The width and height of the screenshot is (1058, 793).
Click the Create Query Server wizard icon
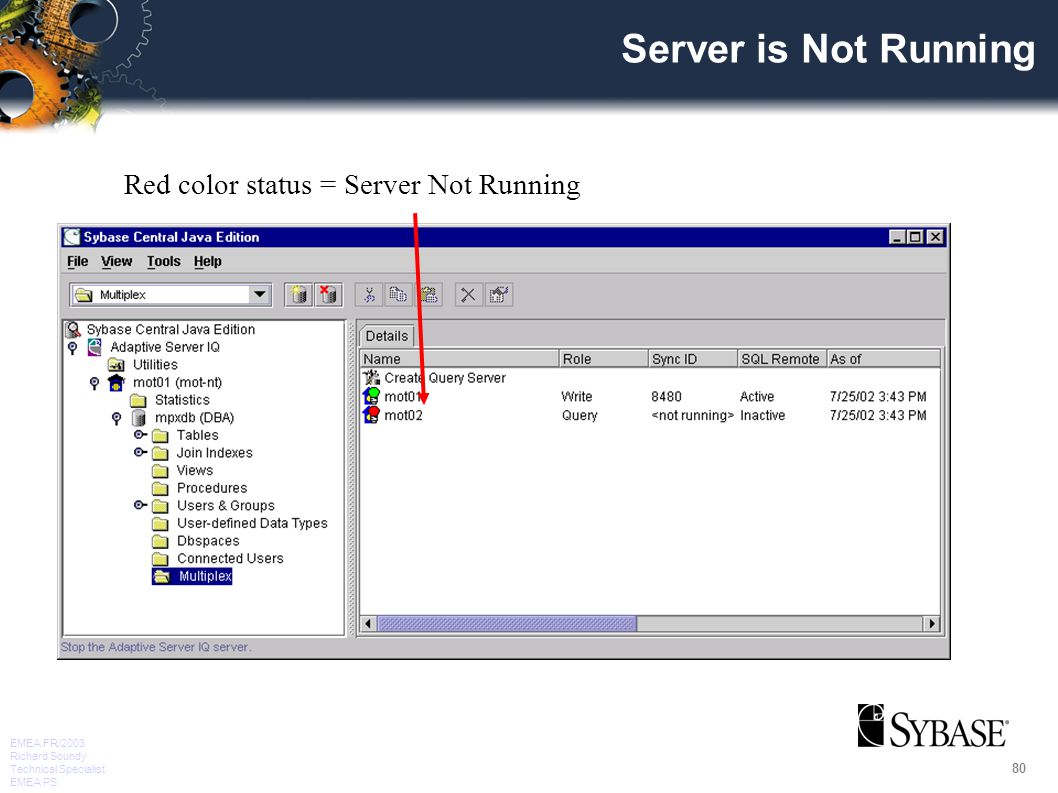pyautogui.click(x=372, y=377)
